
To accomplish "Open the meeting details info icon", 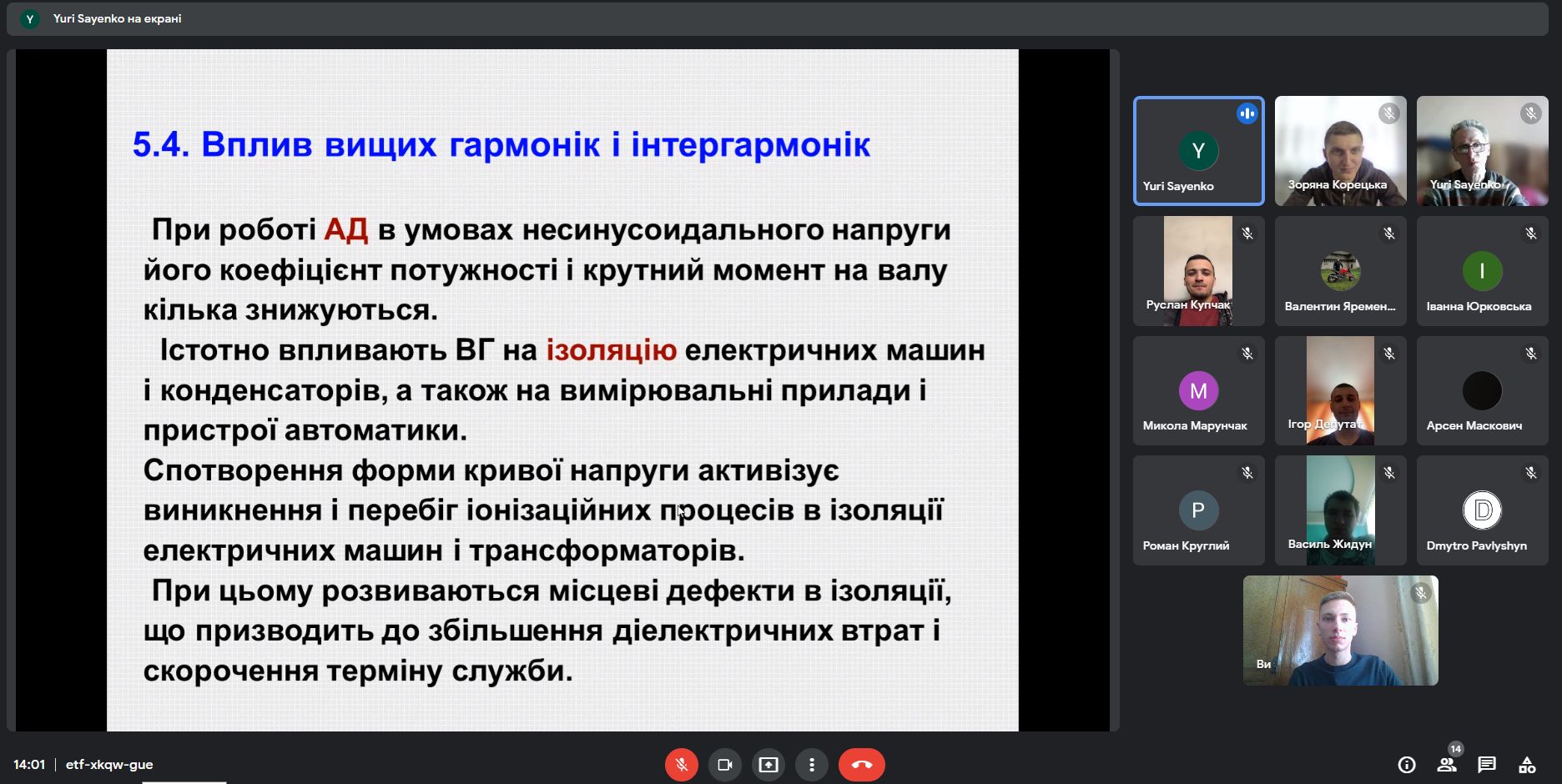I will pos(1407,765).
